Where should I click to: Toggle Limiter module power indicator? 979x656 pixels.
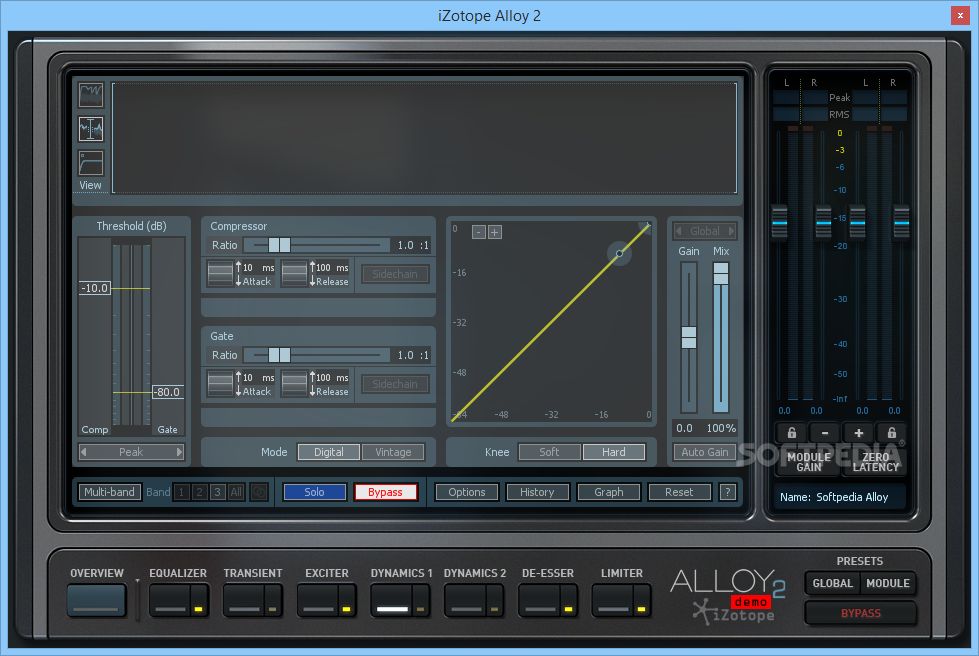point(641,609)
